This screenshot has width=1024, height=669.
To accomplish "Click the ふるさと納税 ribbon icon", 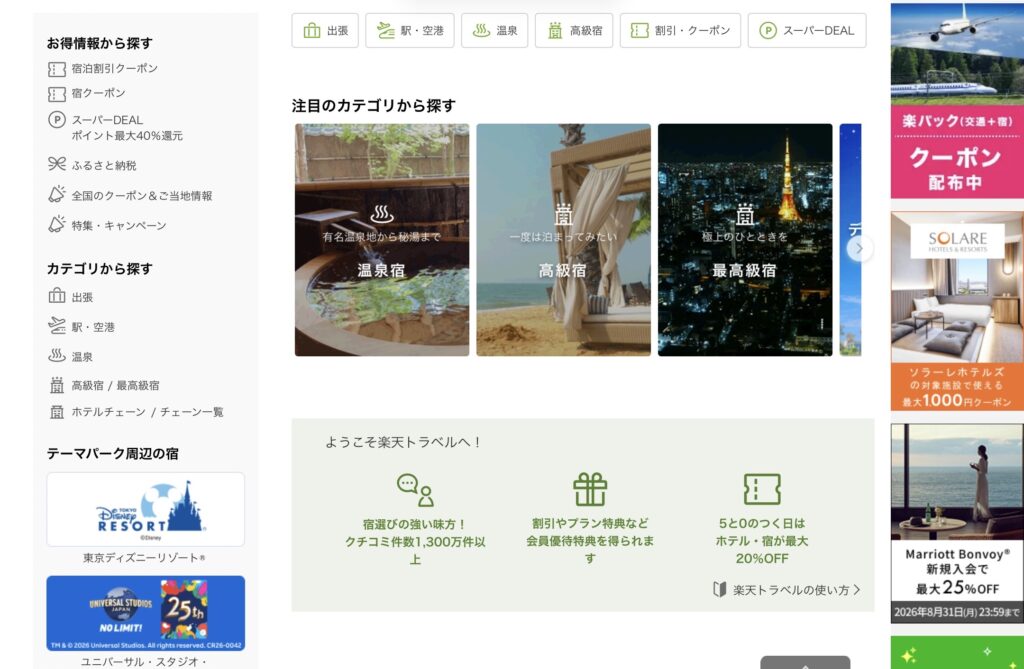I will pyautogui.click(x=57, y=164).
